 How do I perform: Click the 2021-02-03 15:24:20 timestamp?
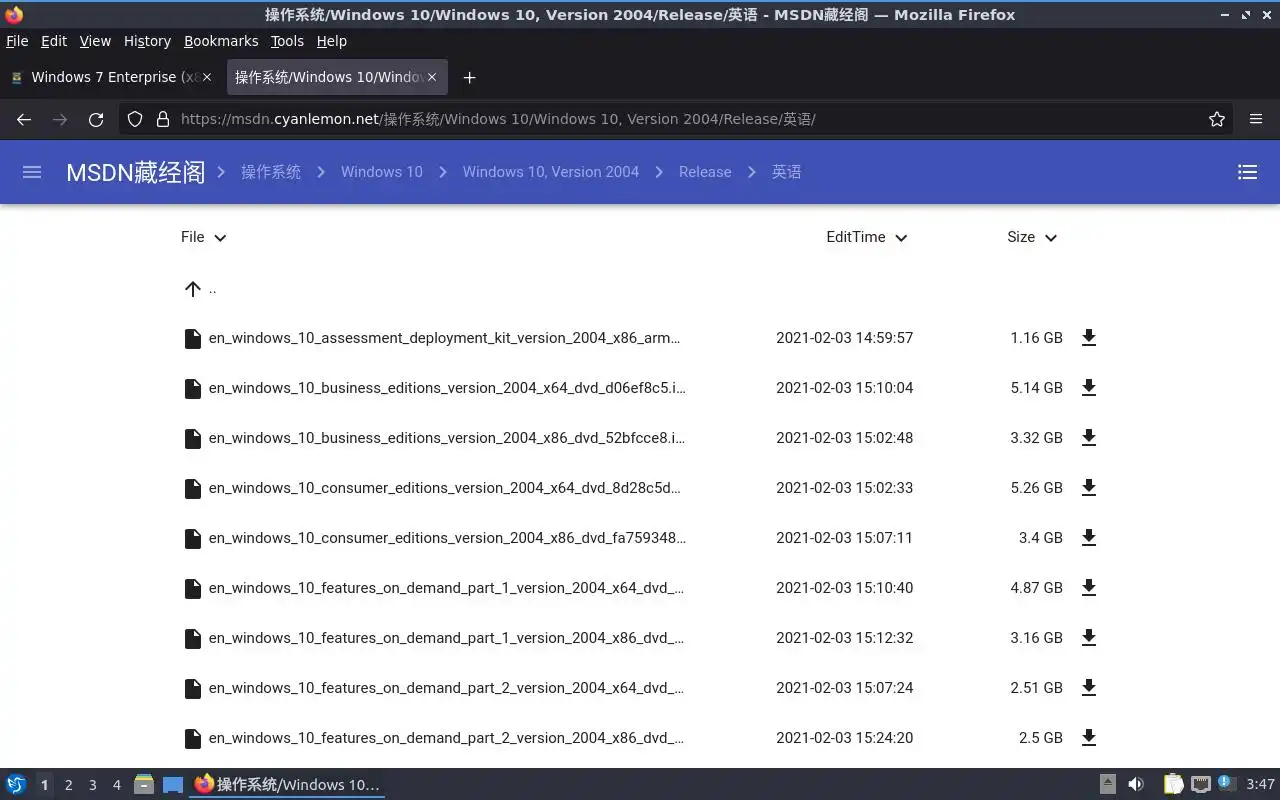coord(844,738)
